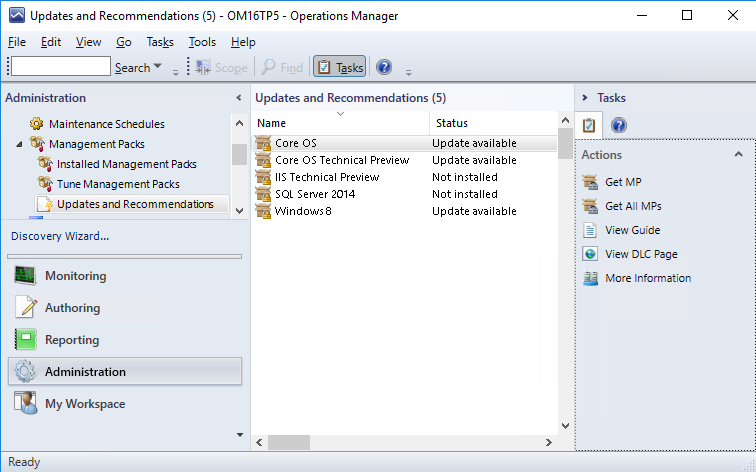The width and height of the screenshot is (756, 472).
Task: Click the search text input field
Action: click(61, 67)
